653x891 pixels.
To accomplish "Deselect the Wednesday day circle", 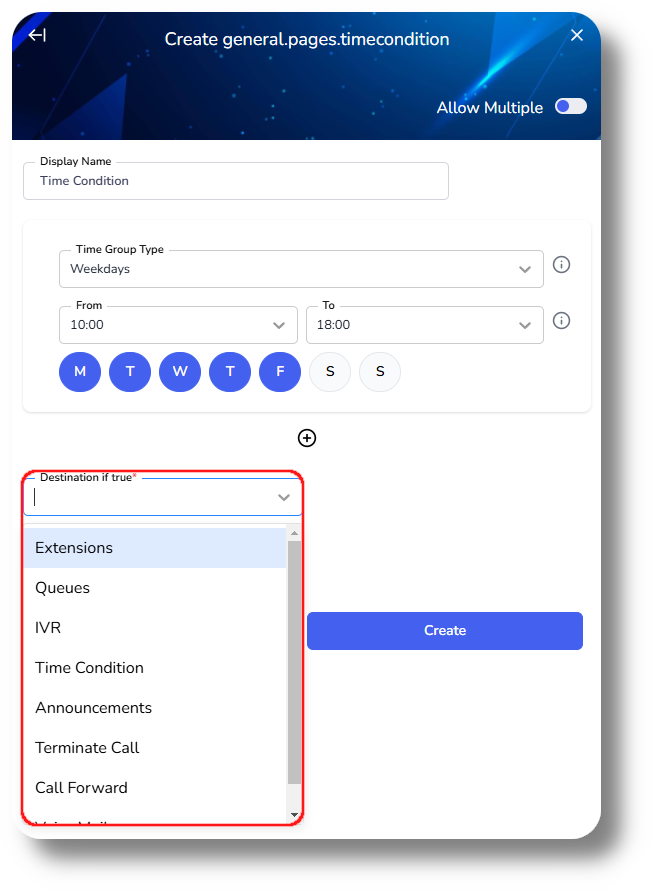I will tap(180, 372).
